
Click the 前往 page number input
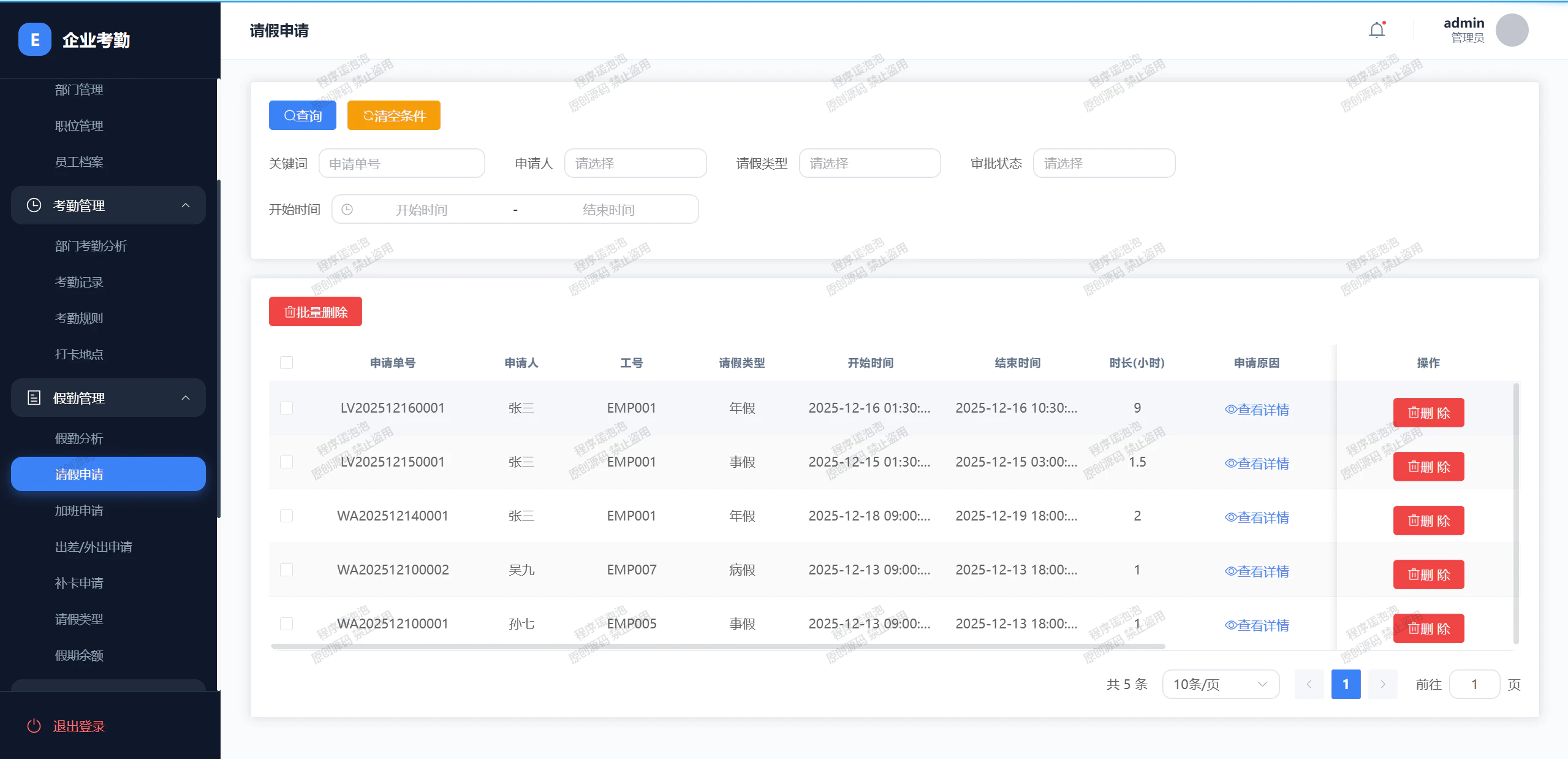tap(1474, 684)
